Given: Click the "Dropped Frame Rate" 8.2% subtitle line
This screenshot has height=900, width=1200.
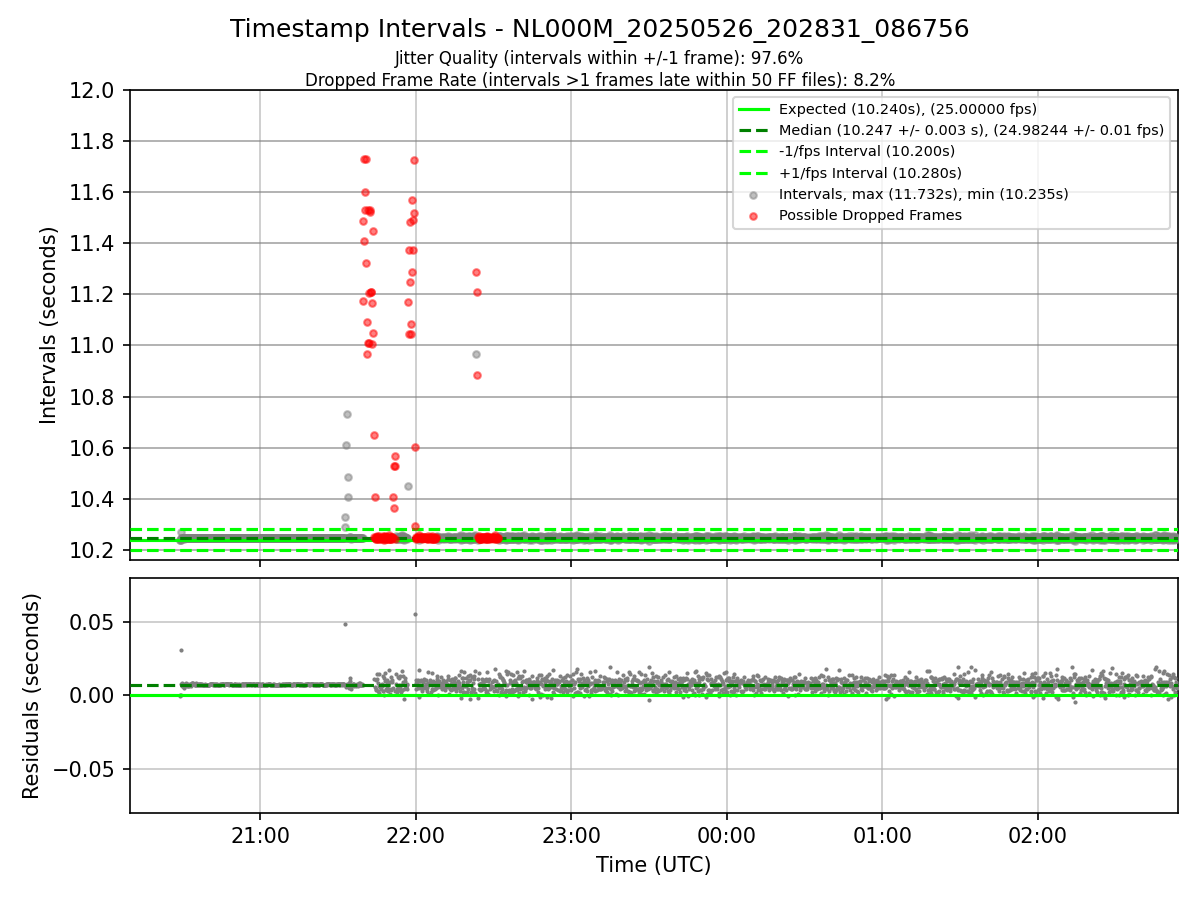Looking at the screenshot, I should tap(599, 79).
